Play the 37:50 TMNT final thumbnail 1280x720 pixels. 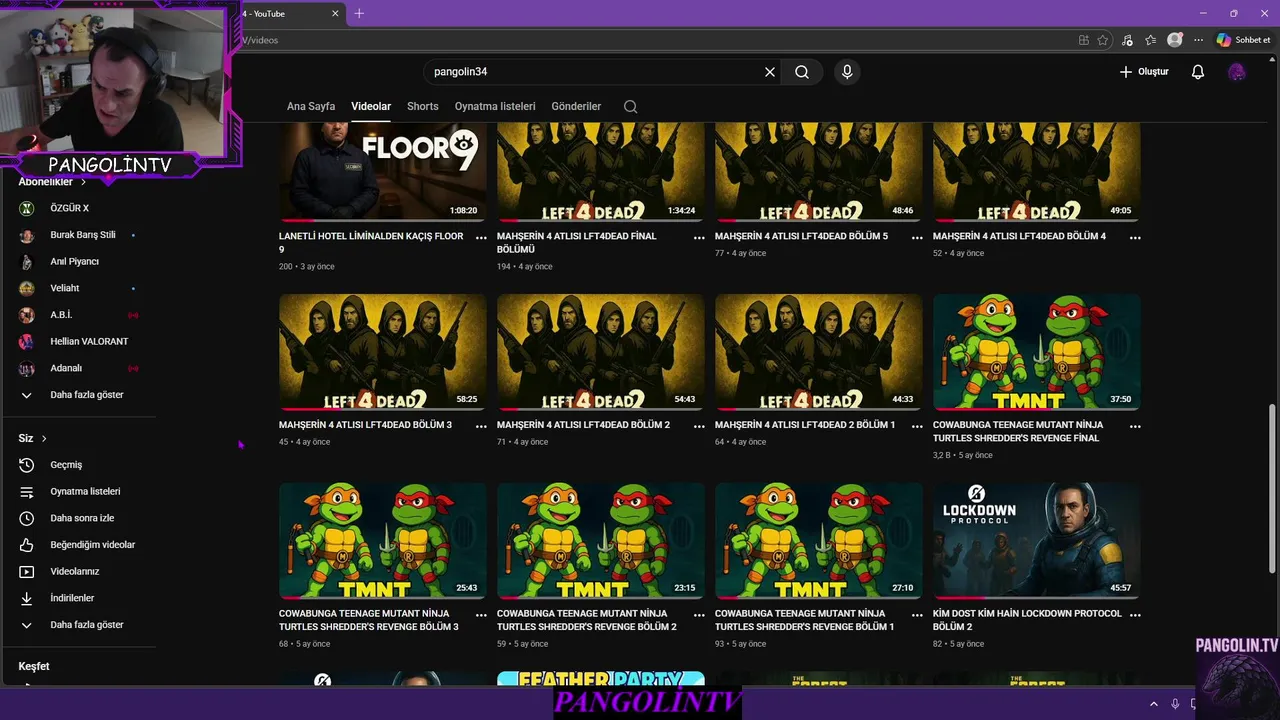pyautogui.click(x=1036, y=352)
